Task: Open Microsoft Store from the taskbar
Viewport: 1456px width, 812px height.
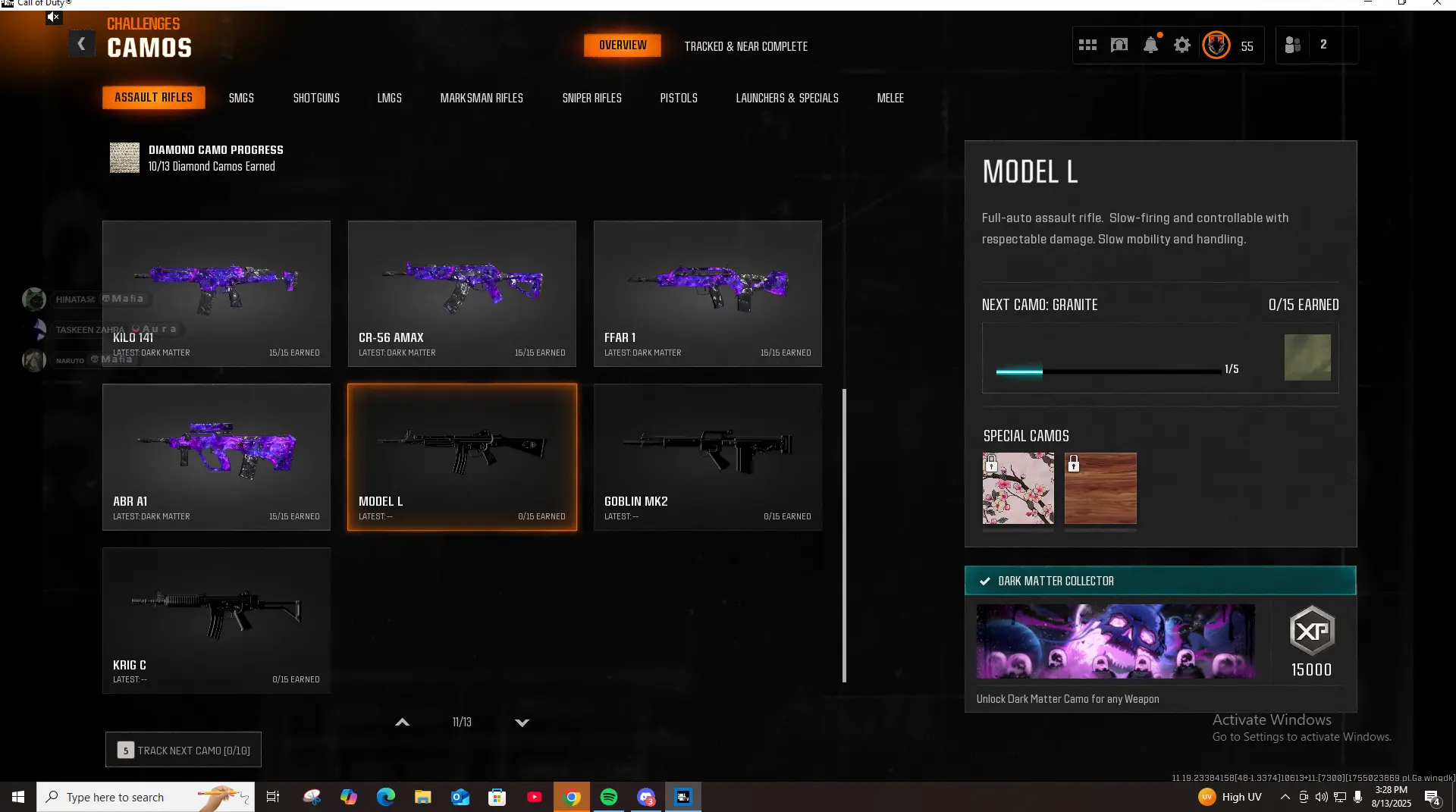Action: click(497, 797)
